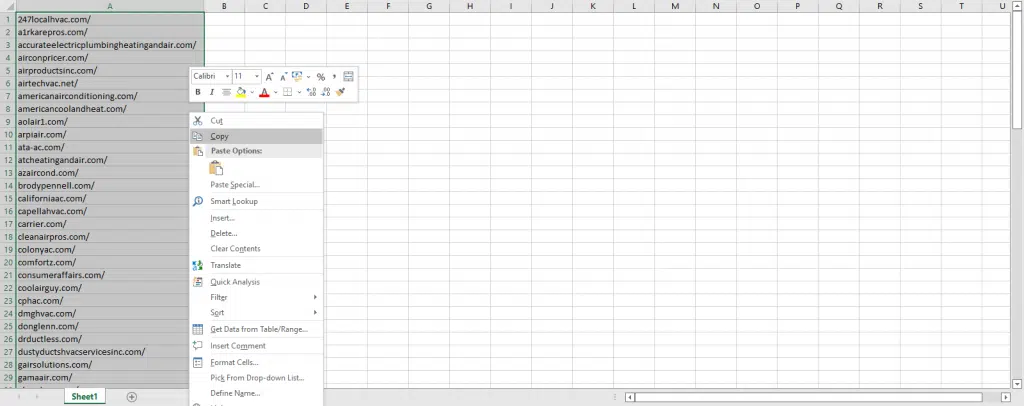Click the Increase Font Size icon

click(271, 76)
